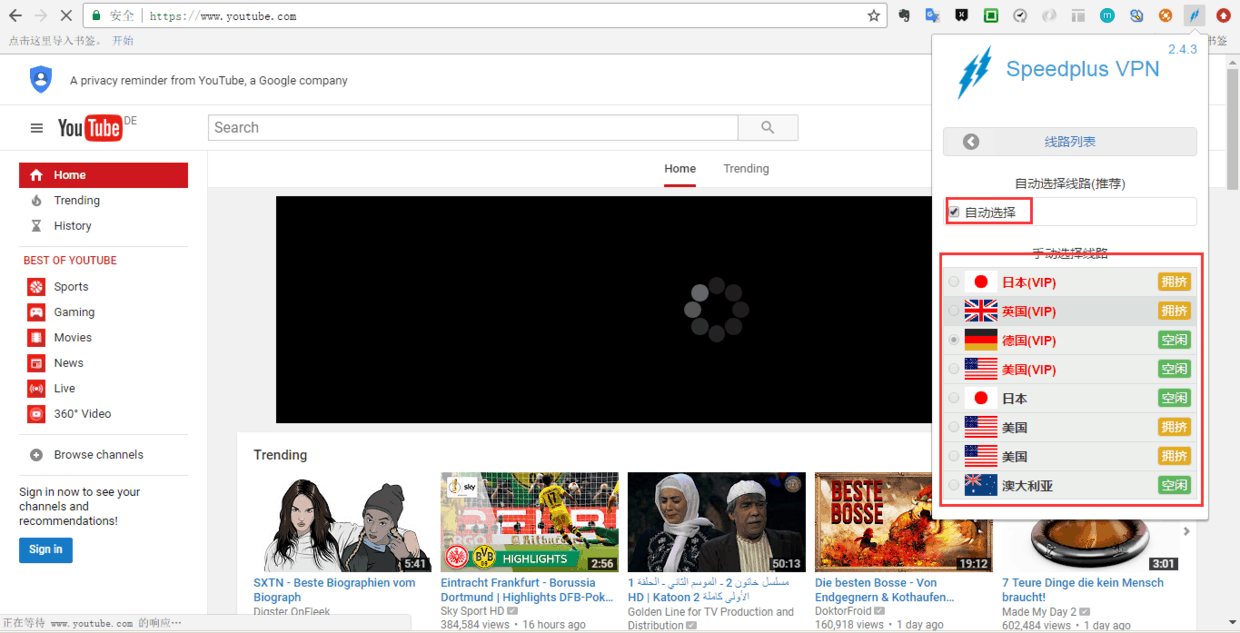Click back arrow in VPN route list
Viewport: 1240px width, 633px height.
[971, 142]
